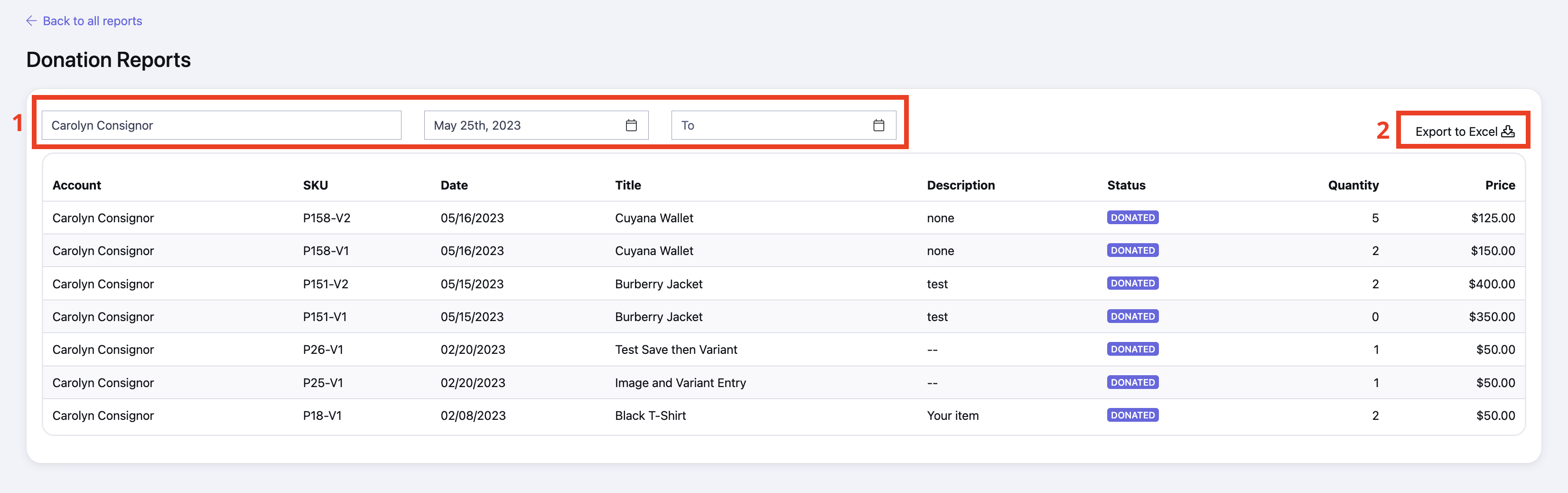
Task: Select the SKU P25-V1 cell
Action: point(323,383)
